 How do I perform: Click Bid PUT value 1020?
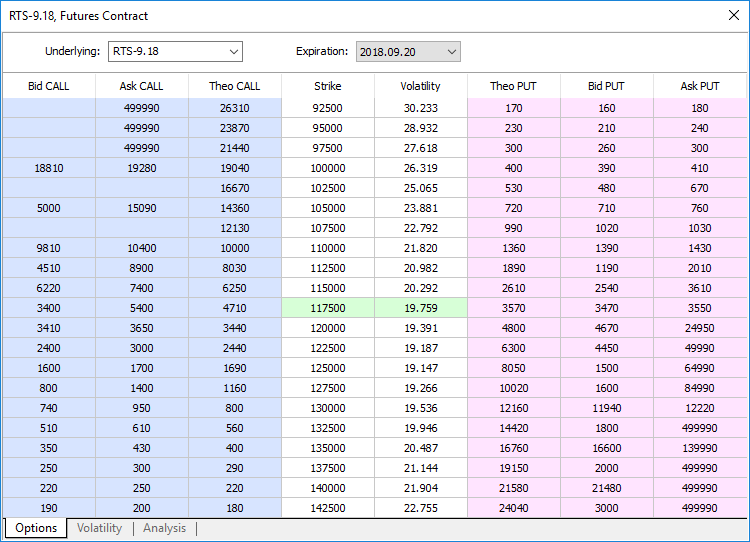point(606,228)
